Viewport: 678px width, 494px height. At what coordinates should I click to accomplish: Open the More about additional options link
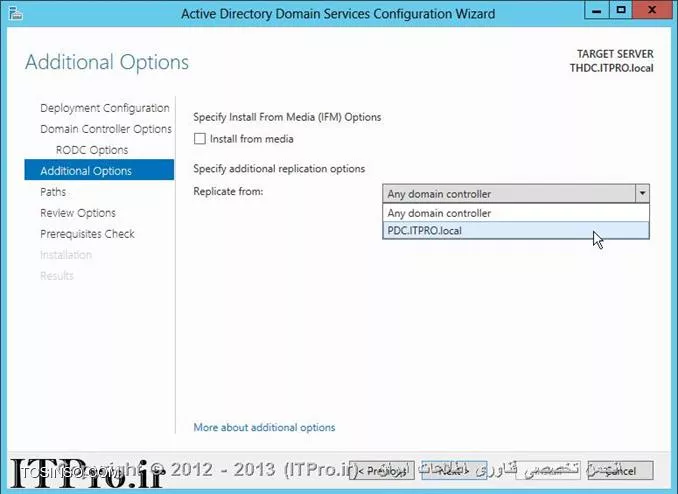tap(264, 427)
